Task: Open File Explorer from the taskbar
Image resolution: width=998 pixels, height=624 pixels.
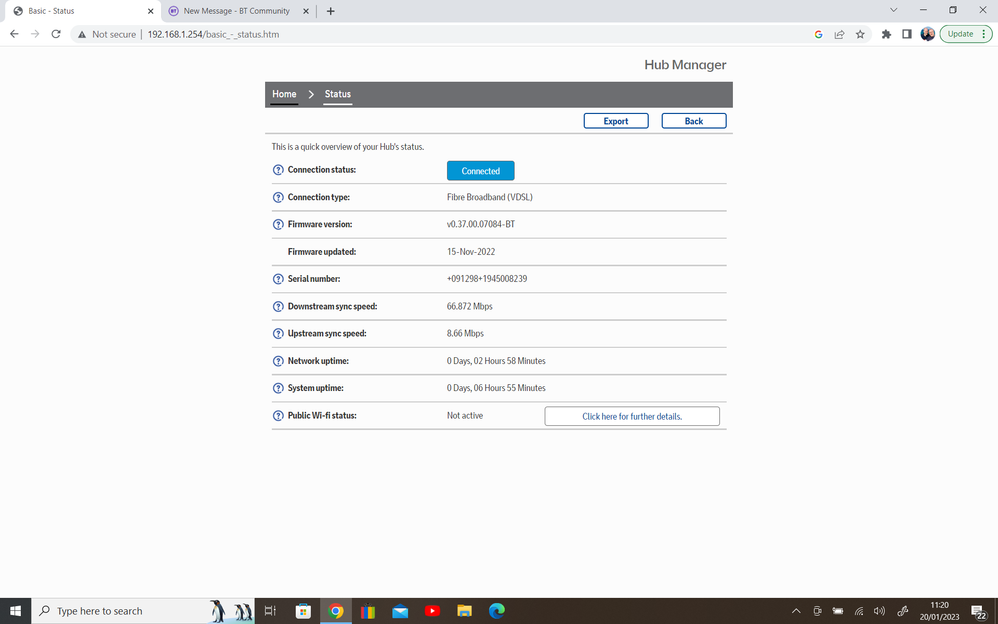Action: (464, 611)
